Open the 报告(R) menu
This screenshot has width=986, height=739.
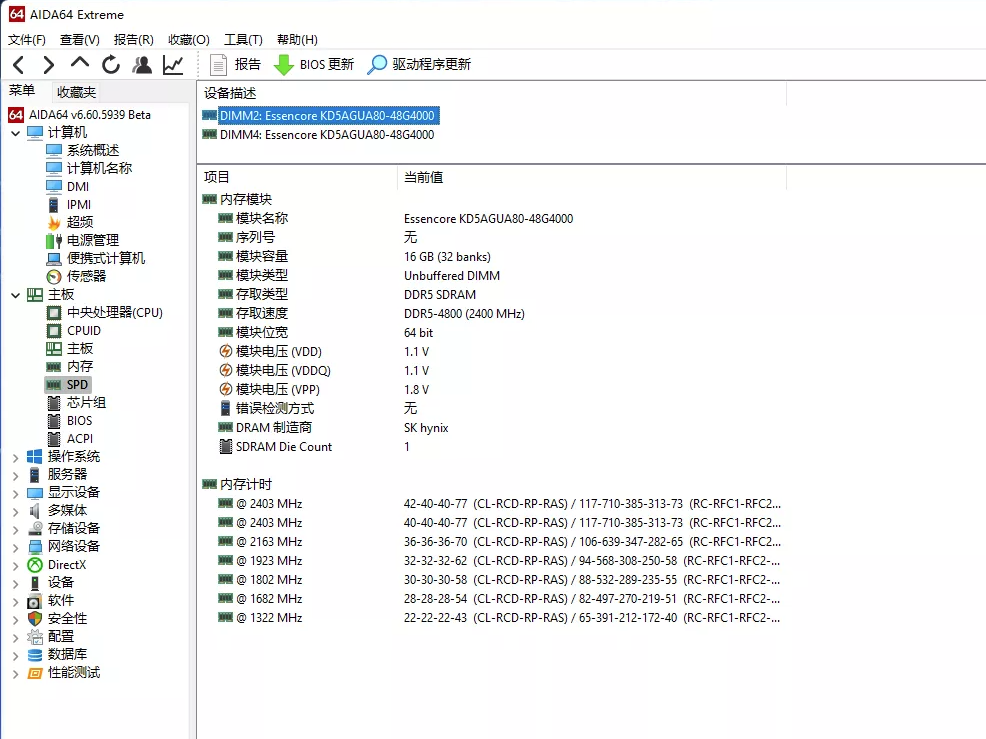point(133,40)
